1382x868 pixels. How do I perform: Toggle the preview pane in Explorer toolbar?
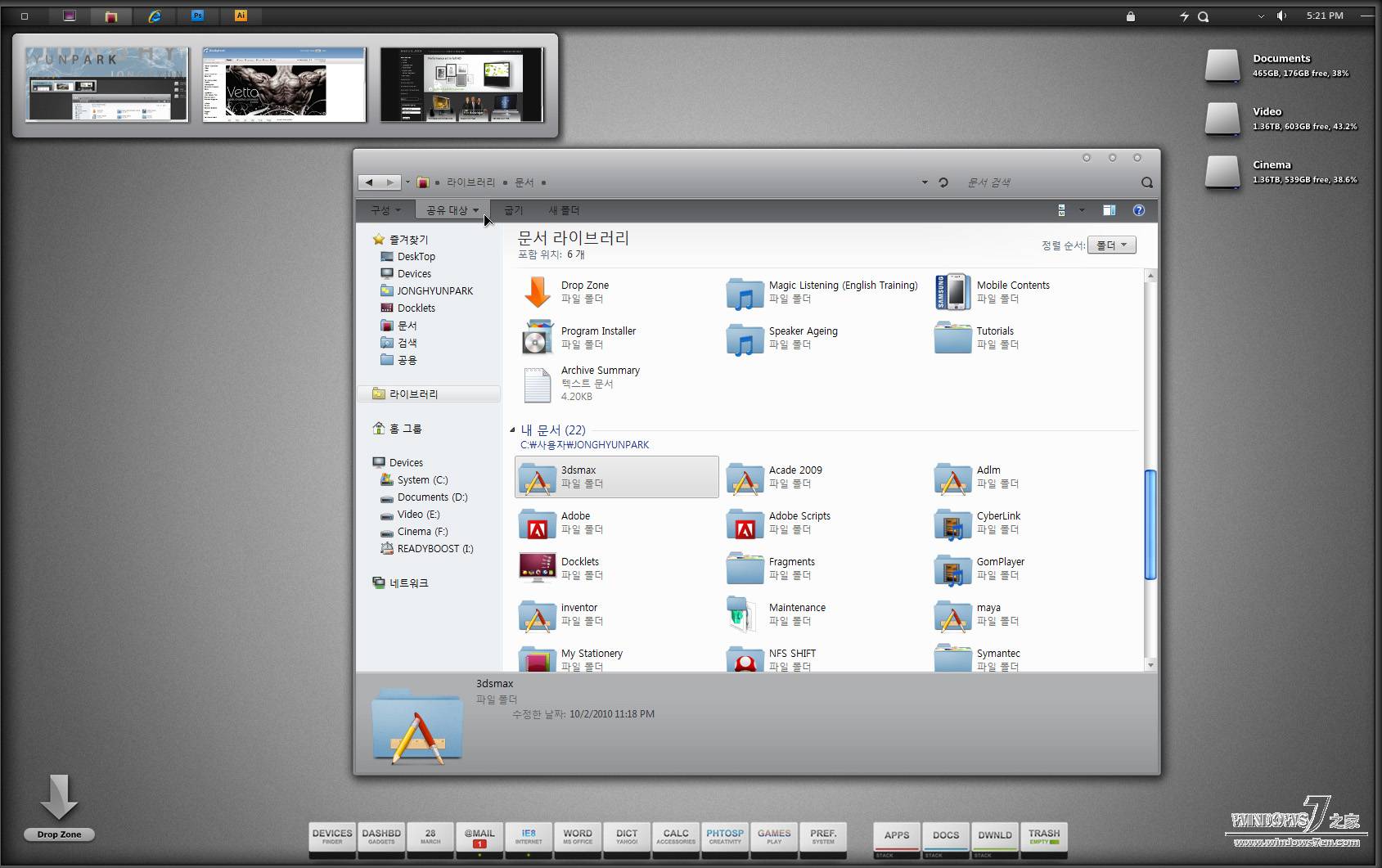[x=1110, y=210]
